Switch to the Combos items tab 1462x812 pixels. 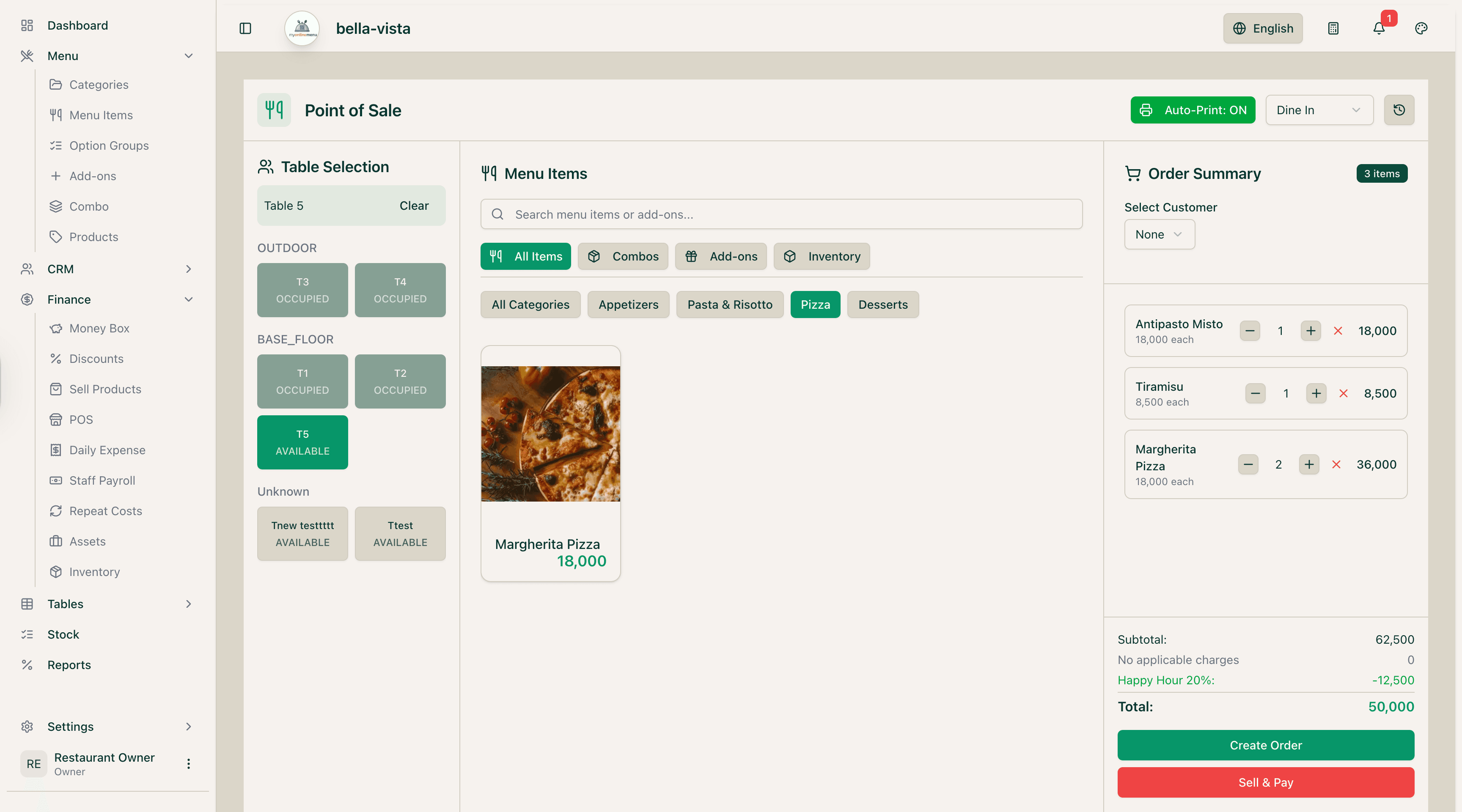point(623,256)
